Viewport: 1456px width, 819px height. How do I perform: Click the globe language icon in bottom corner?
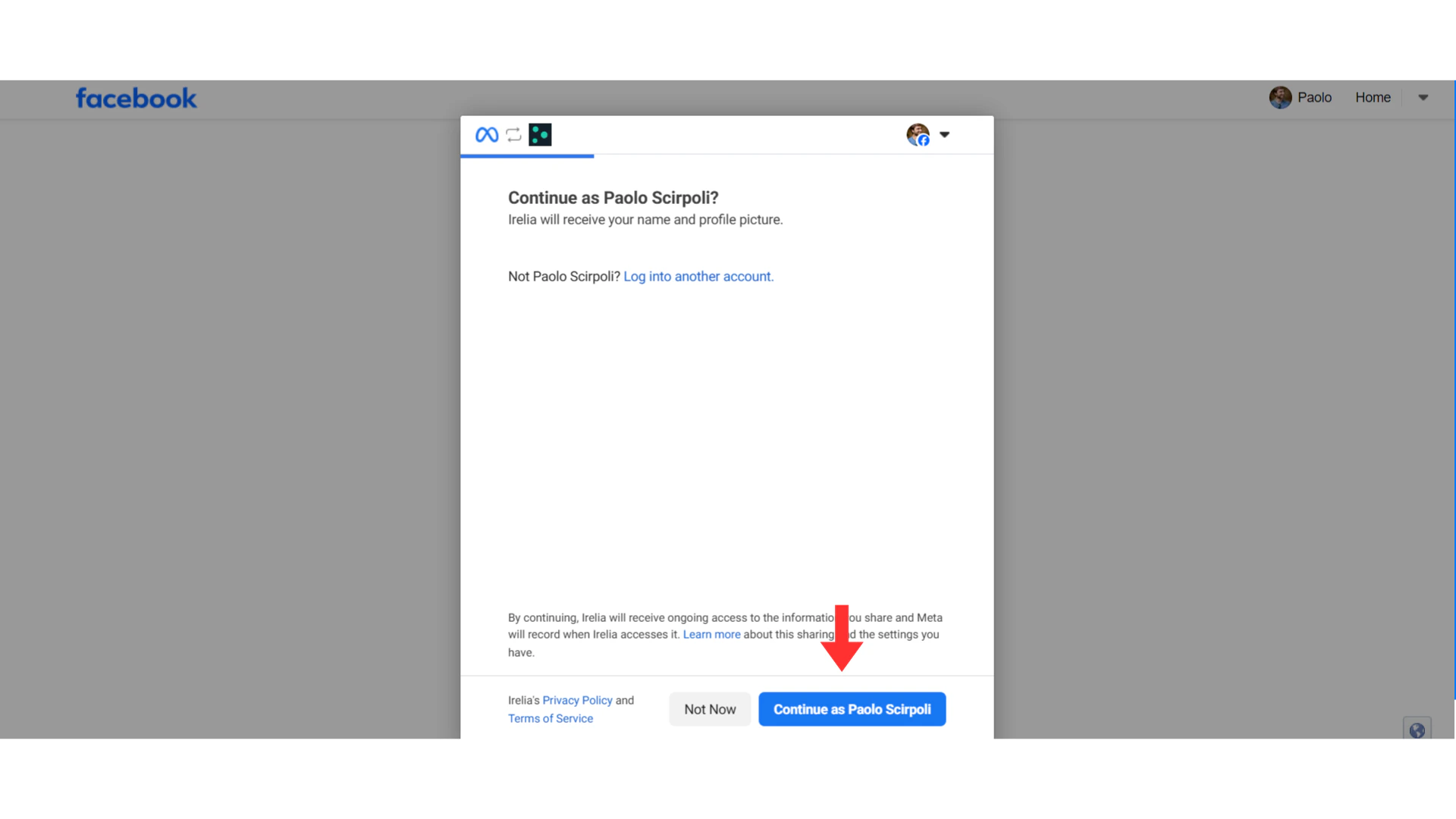tap(1417, 730)
